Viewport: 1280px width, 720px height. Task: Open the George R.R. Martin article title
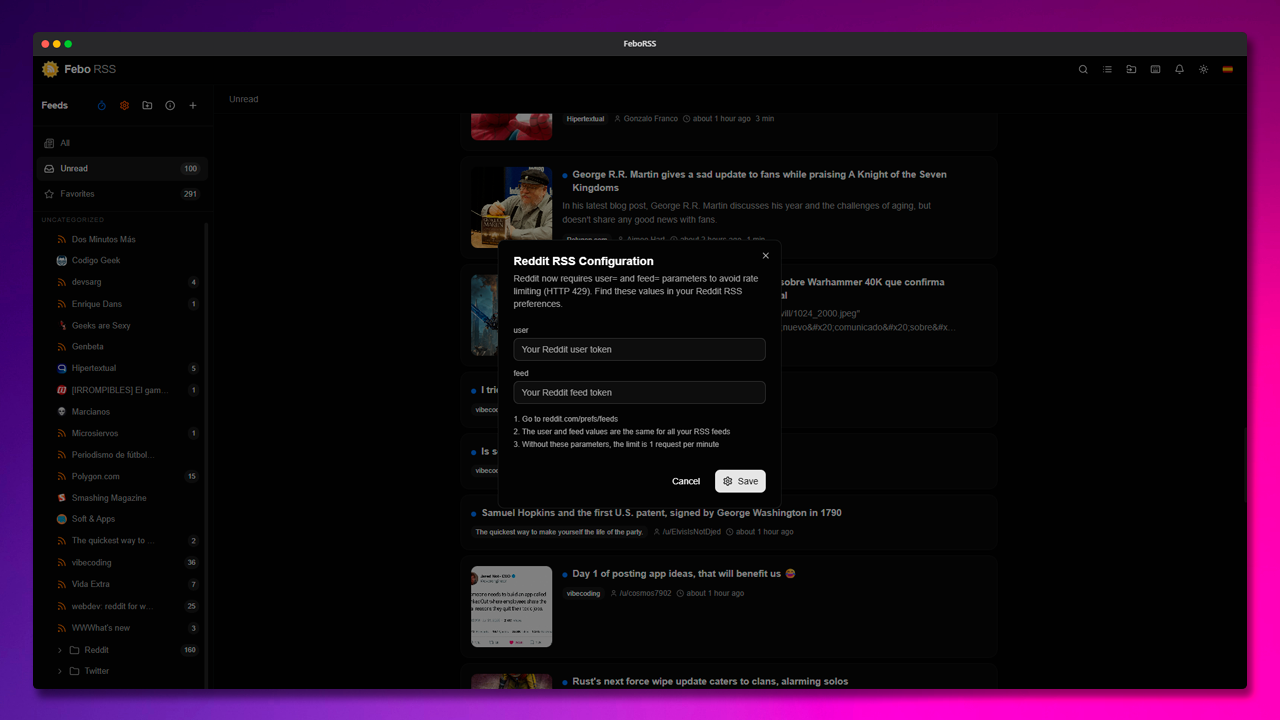coord(760,181)
